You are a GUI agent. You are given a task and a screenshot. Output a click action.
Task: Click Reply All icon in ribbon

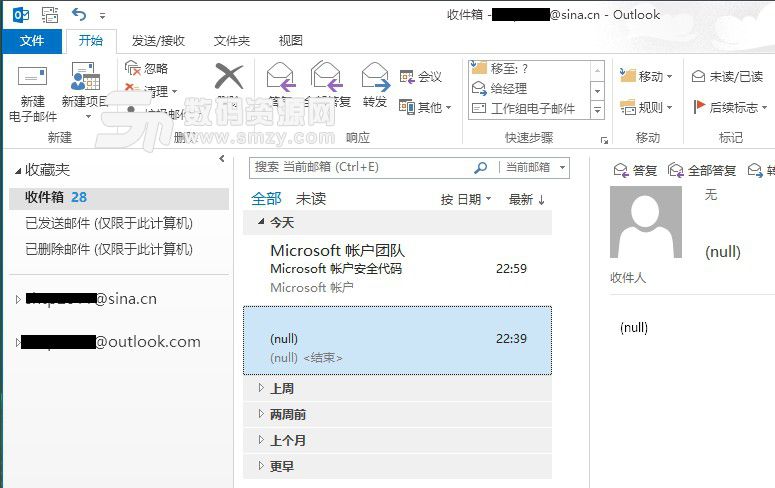[326, 77]
